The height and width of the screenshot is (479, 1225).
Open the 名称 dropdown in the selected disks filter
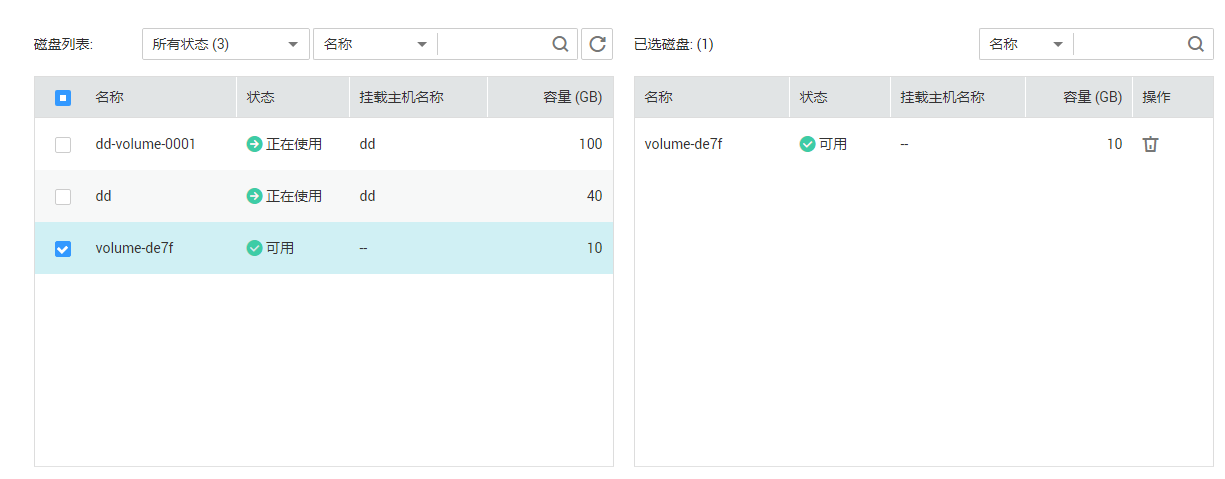pos(1026,44)
